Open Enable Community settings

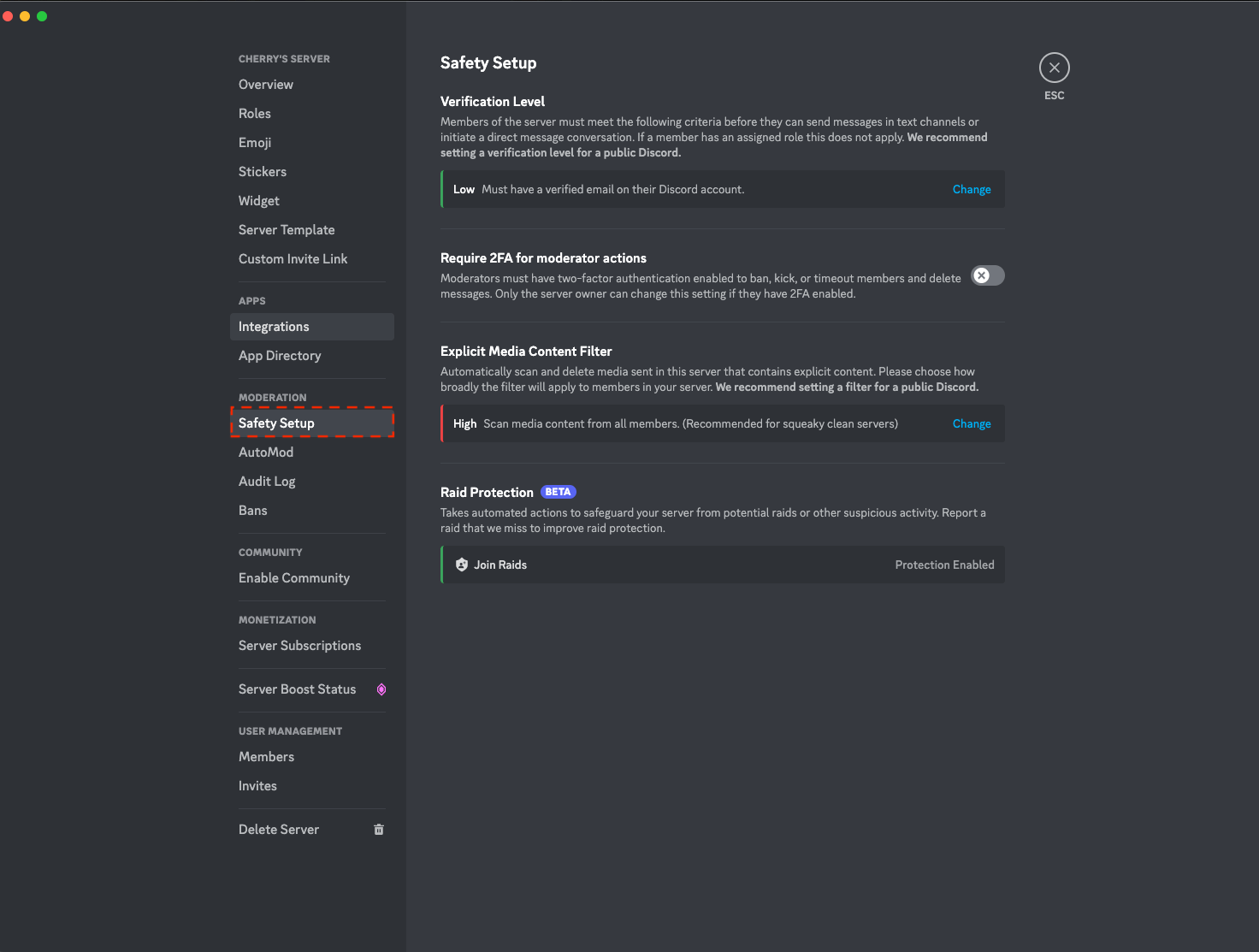(293, 578)
